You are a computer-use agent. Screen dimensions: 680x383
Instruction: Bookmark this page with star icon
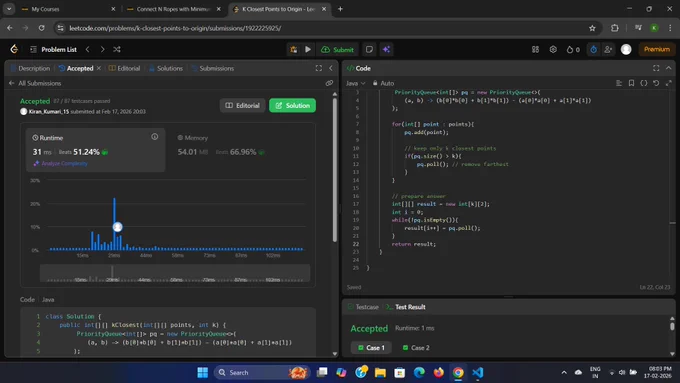coord(592,28)
